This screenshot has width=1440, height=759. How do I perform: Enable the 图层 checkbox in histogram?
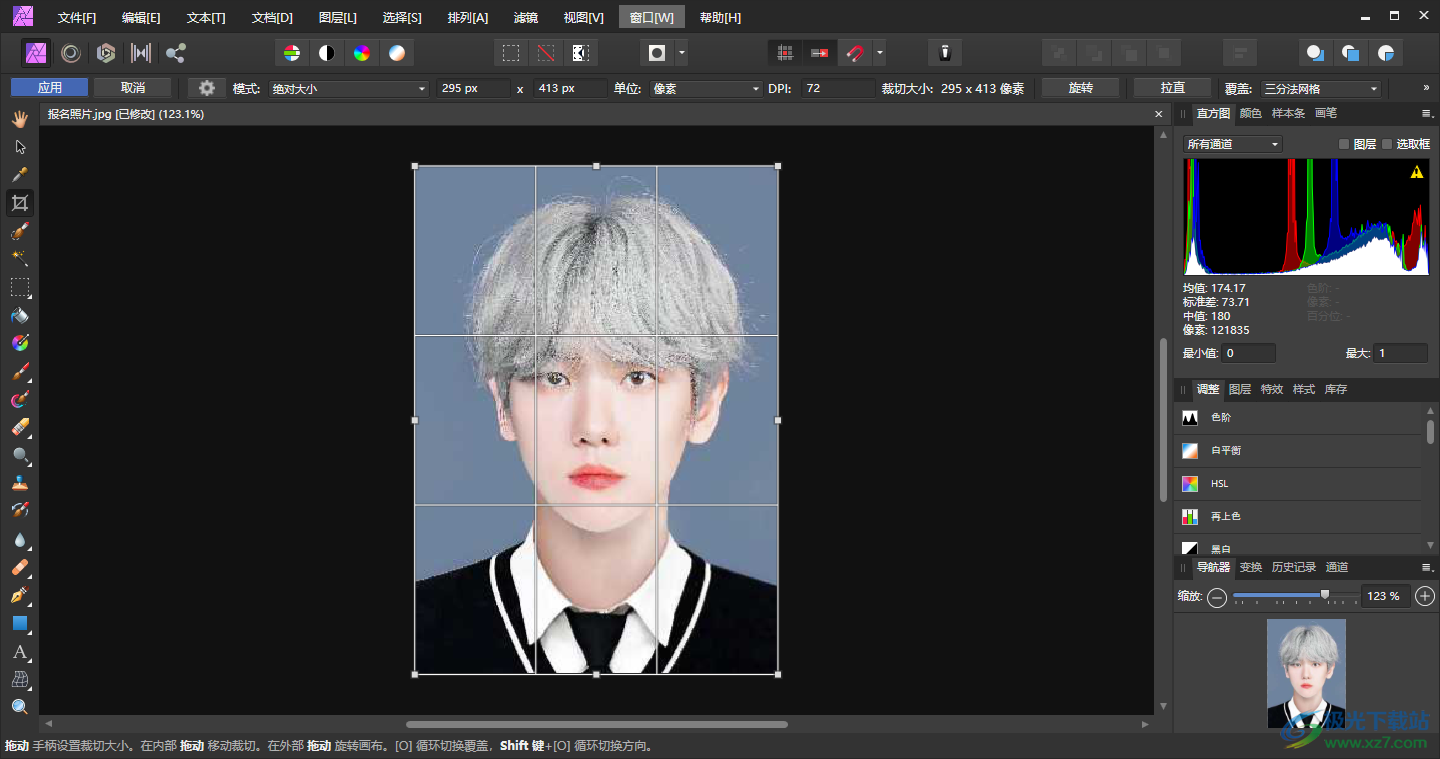1344,144
